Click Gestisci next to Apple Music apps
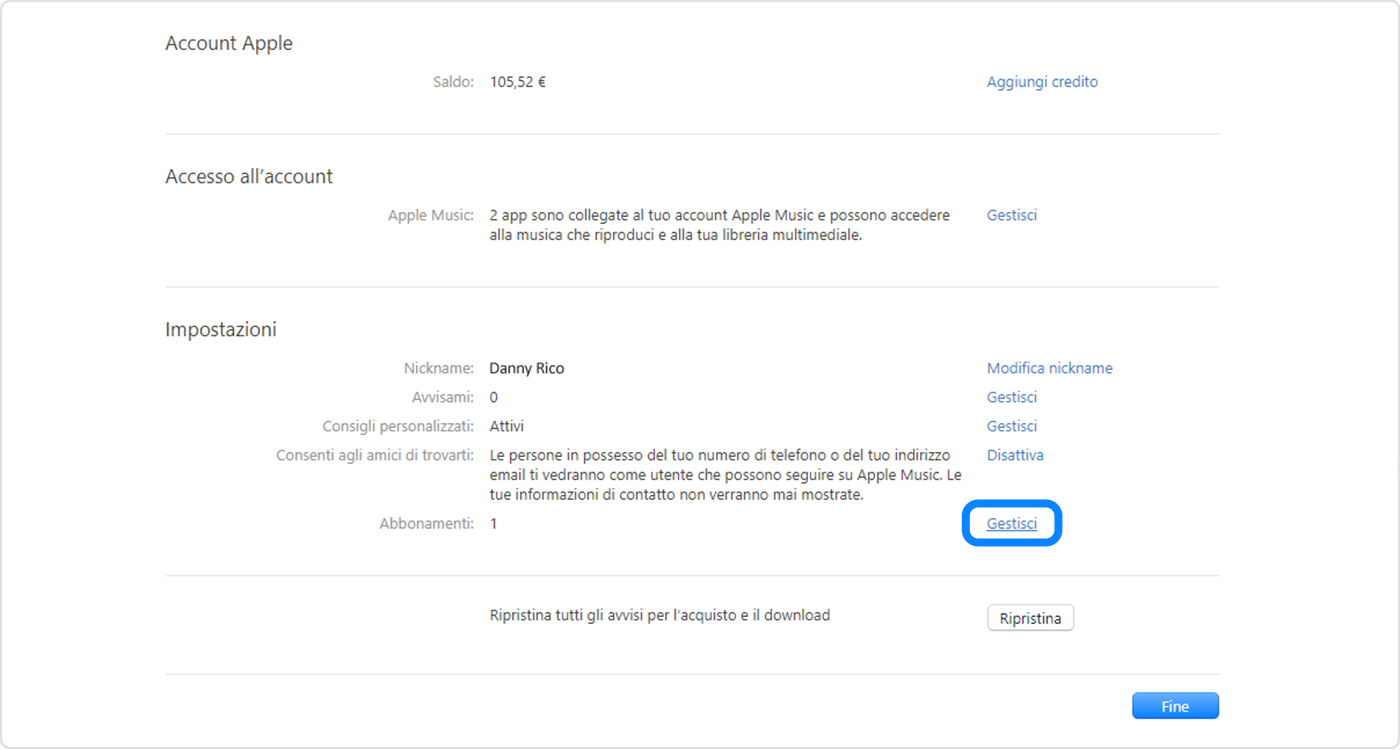Image resolution: width=1400 pixels, height=750 pixels. click(x=1011, y=214)
